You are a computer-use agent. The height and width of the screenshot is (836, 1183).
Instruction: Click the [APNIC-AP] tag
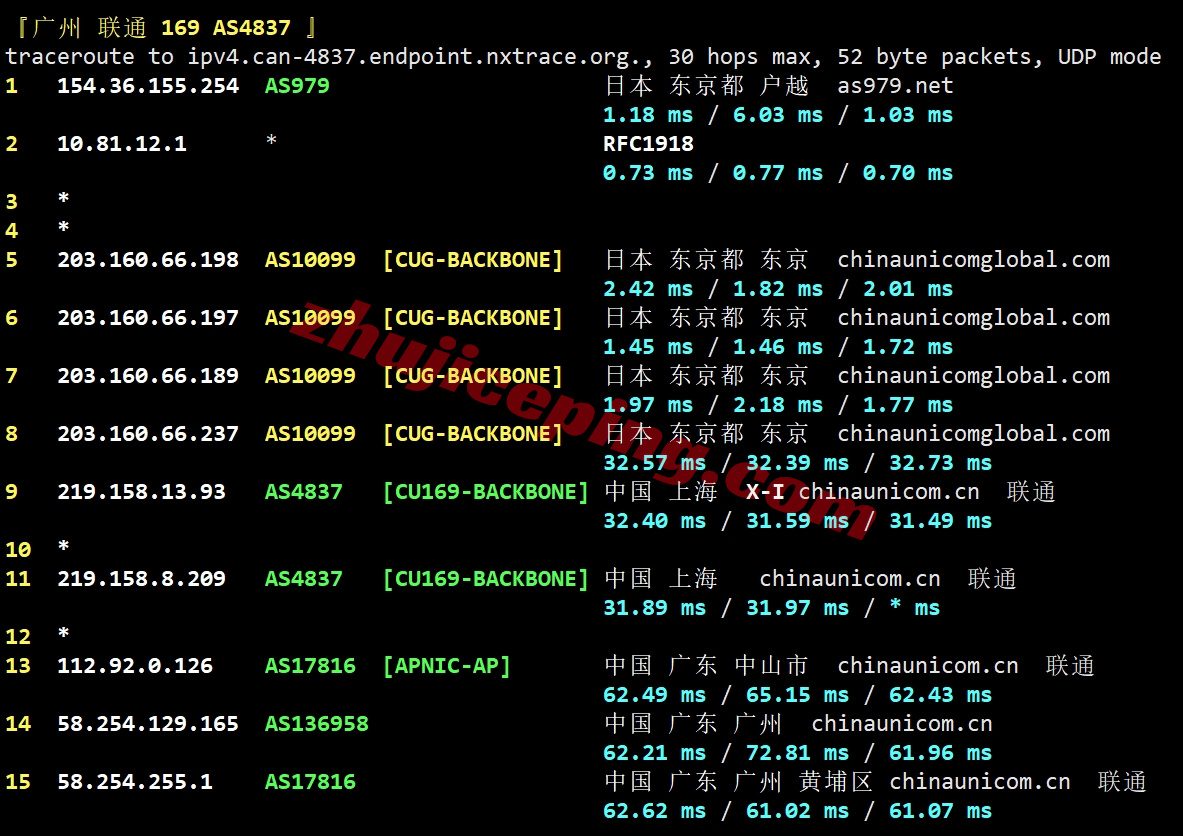click(447, 666)
